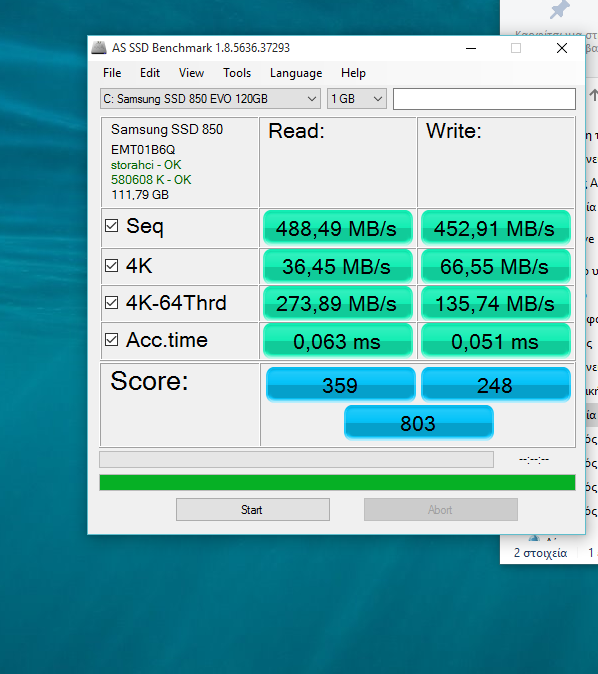Click the firmware text EMT01B6Q

pyautogui.click(x=143, y=150)
